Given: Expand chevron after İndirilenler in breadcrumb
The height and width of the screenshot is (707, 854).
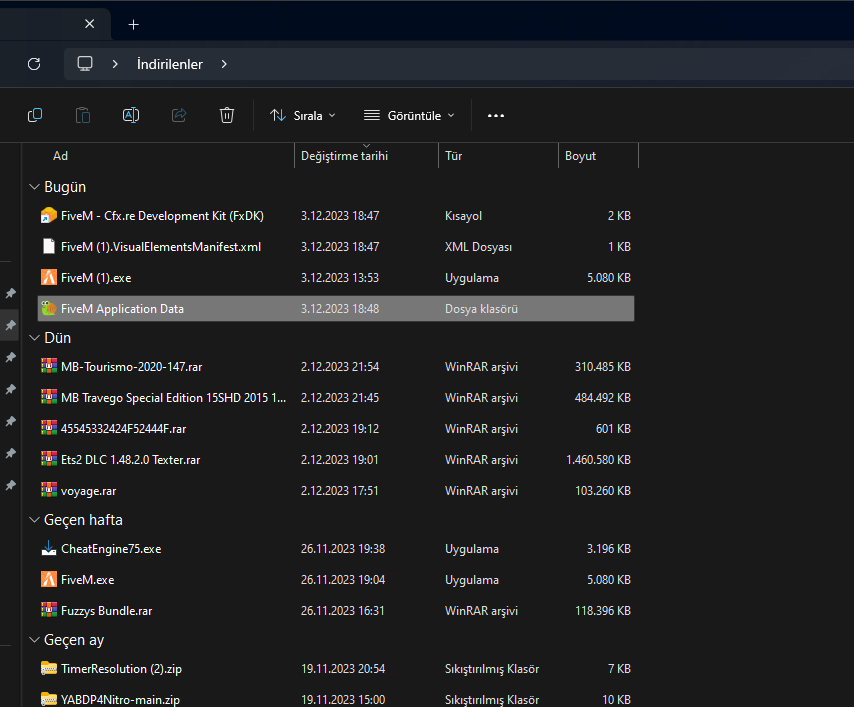Looking at the screenshot, I should point(224,64).
